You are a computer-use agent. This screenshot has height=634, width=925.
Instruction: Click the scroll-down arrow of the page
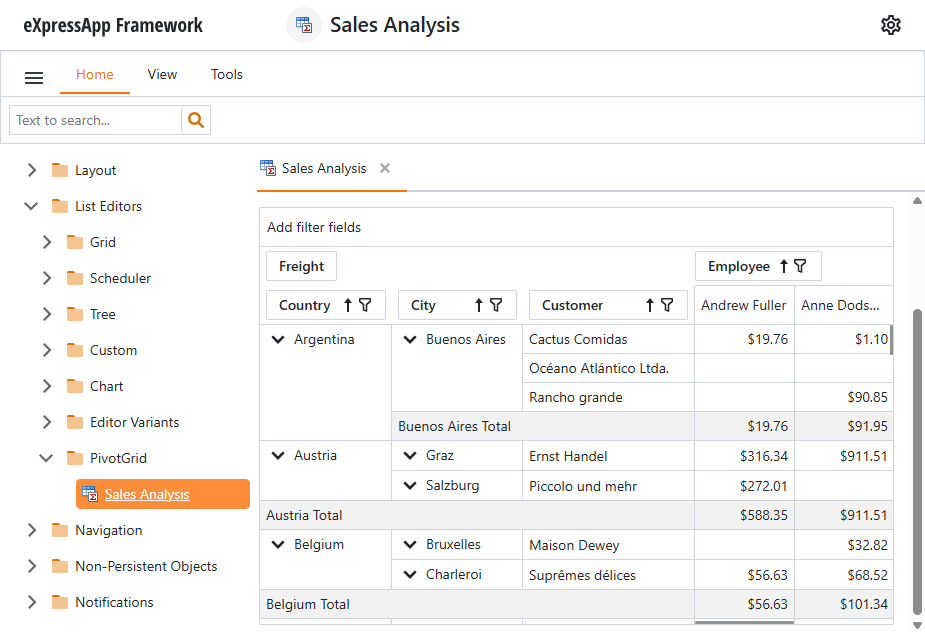pyautogui.click(x=917, y=625)
